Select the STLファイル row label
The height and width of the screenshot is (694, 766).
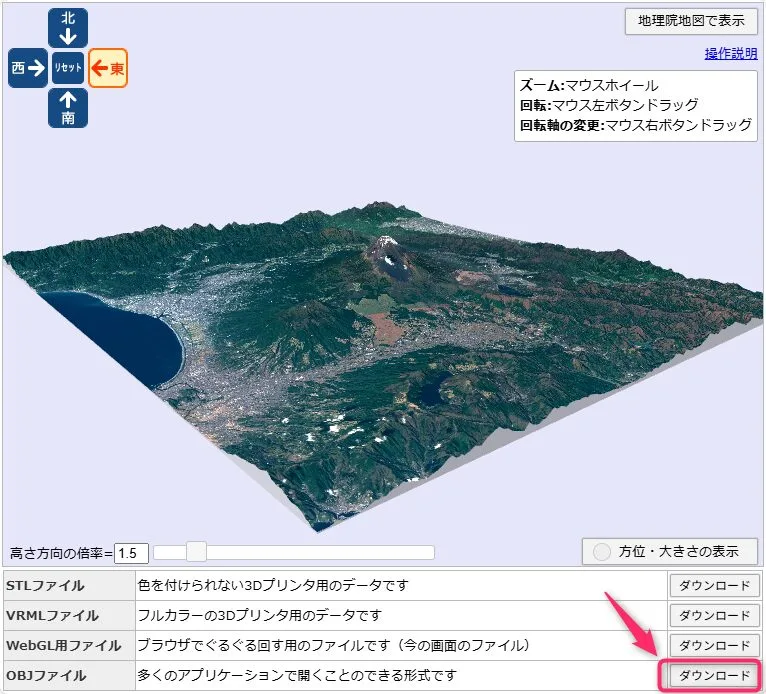click(46, 586)
